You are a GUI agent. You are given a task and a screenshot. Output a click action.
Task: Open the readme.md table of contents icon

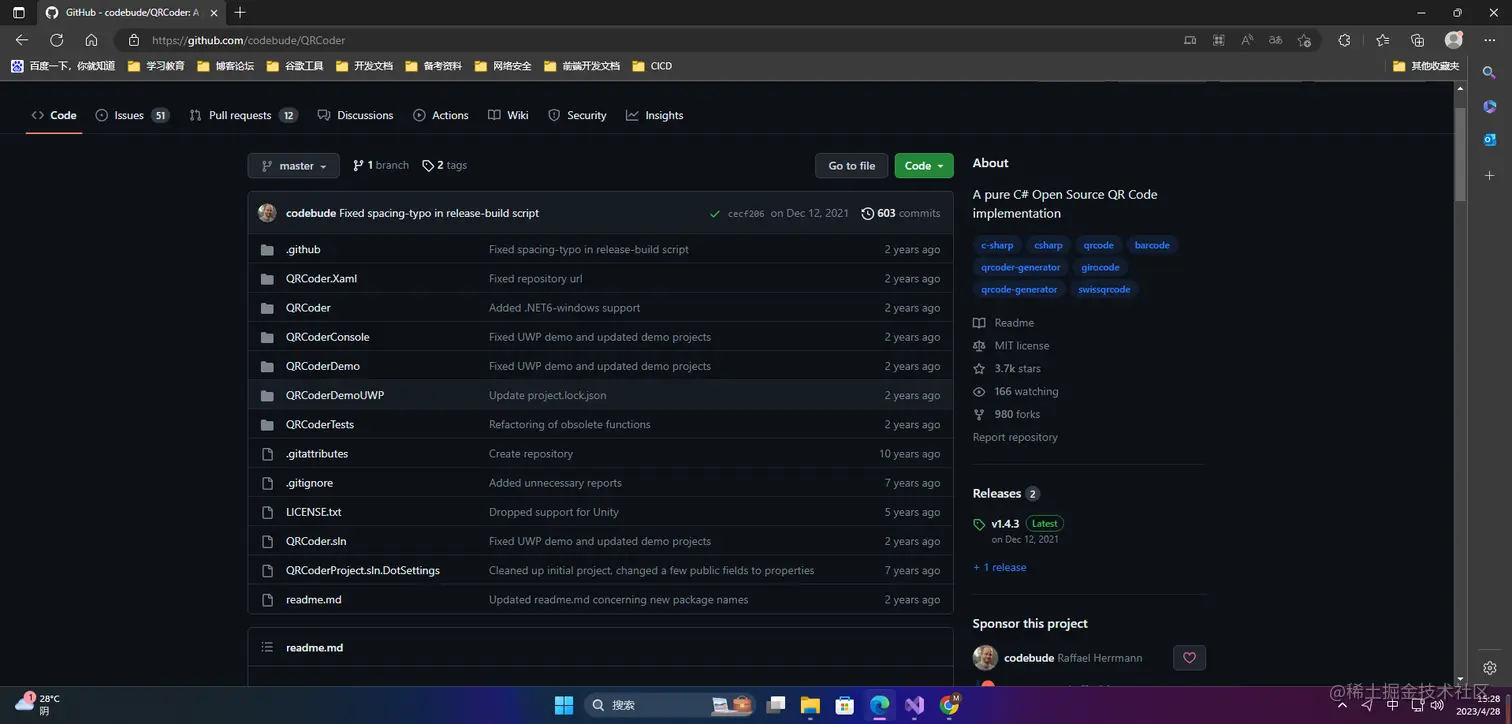(x=267, y=647)
